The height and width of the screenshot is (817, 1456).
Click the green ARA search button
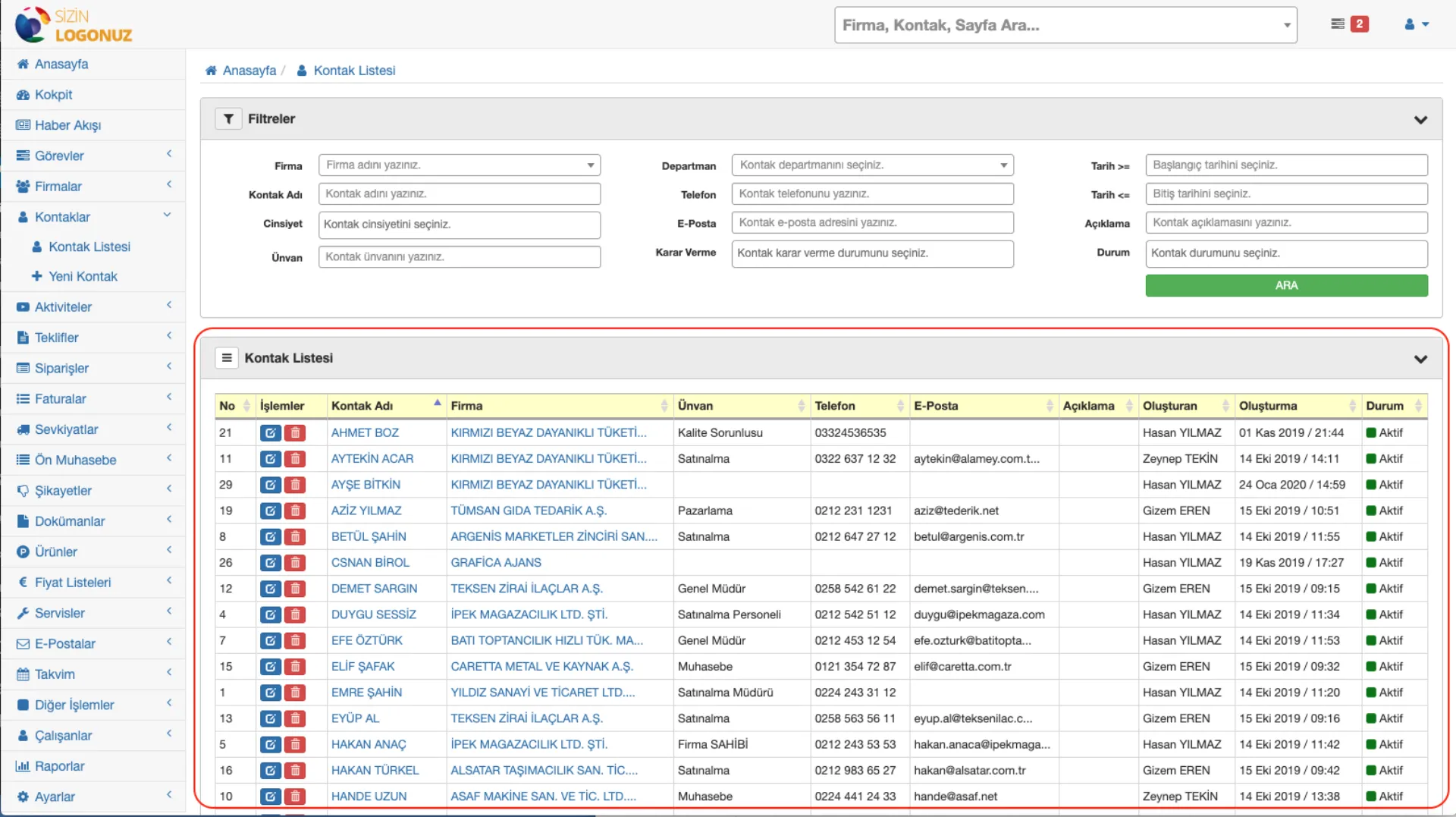coord(1286,286)
